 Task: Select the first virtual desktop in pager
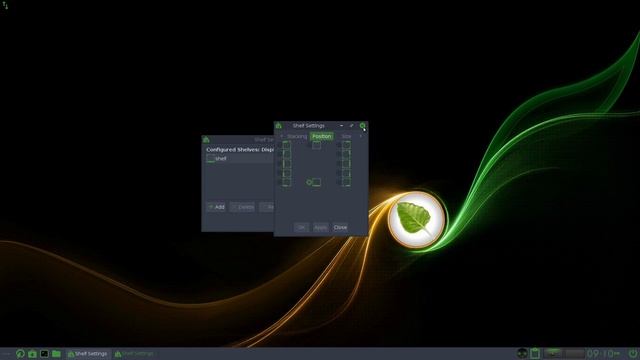553,353
